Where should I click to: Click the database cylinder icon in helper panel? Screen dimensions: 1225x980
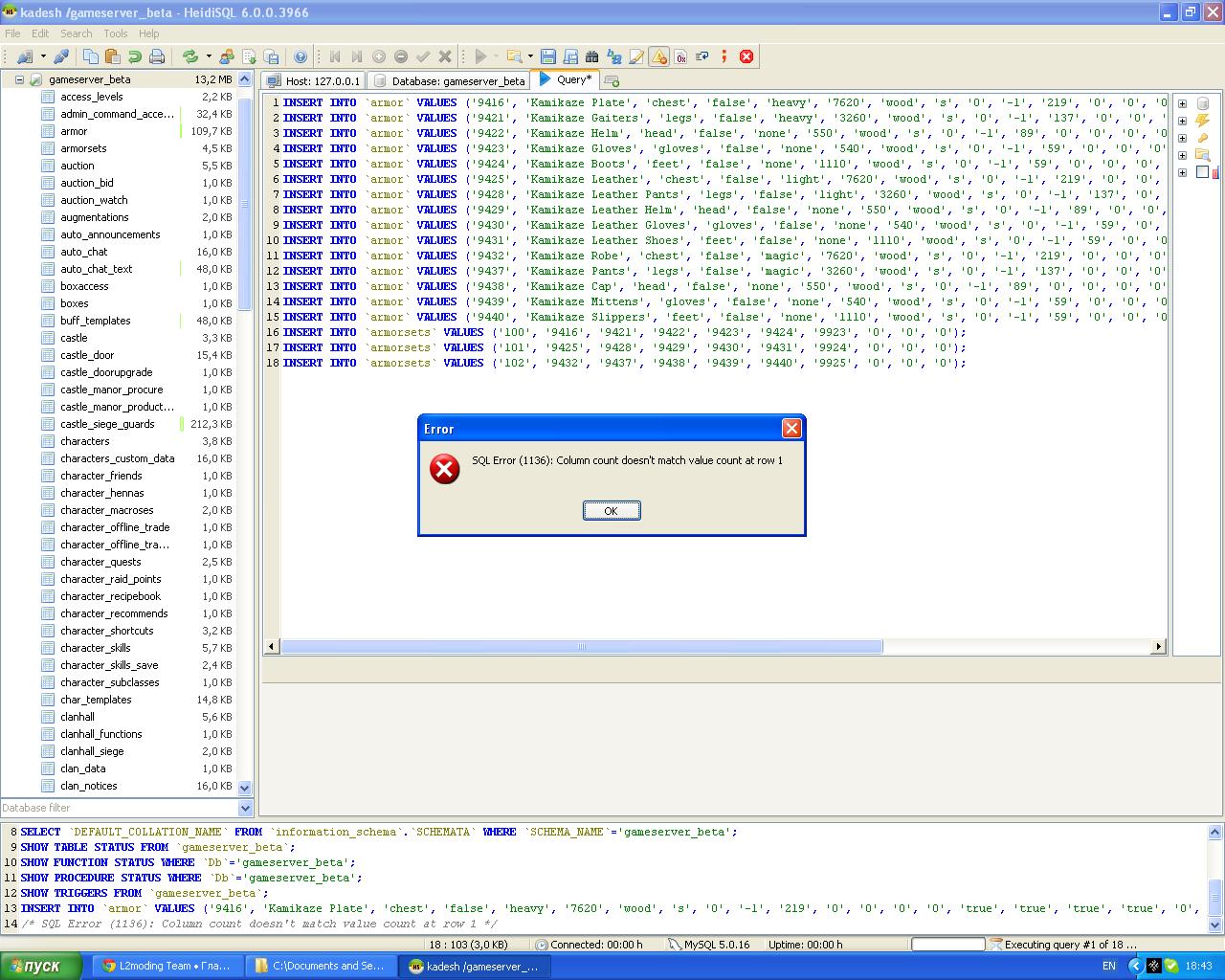1203,103
